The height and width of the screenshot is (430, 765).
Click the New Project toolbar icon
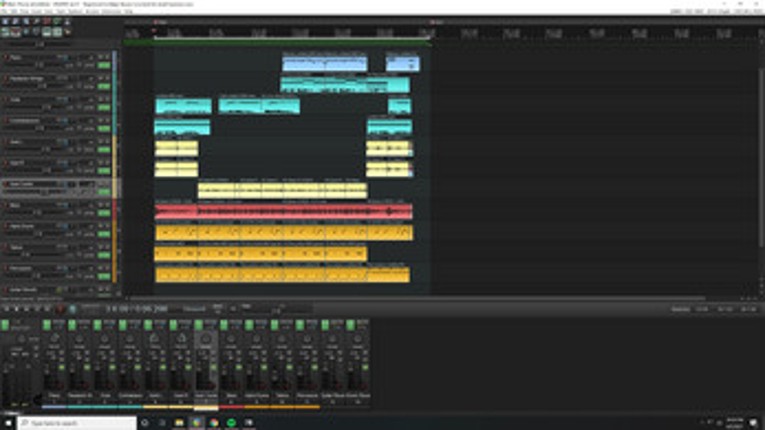(x=5, y=21)
